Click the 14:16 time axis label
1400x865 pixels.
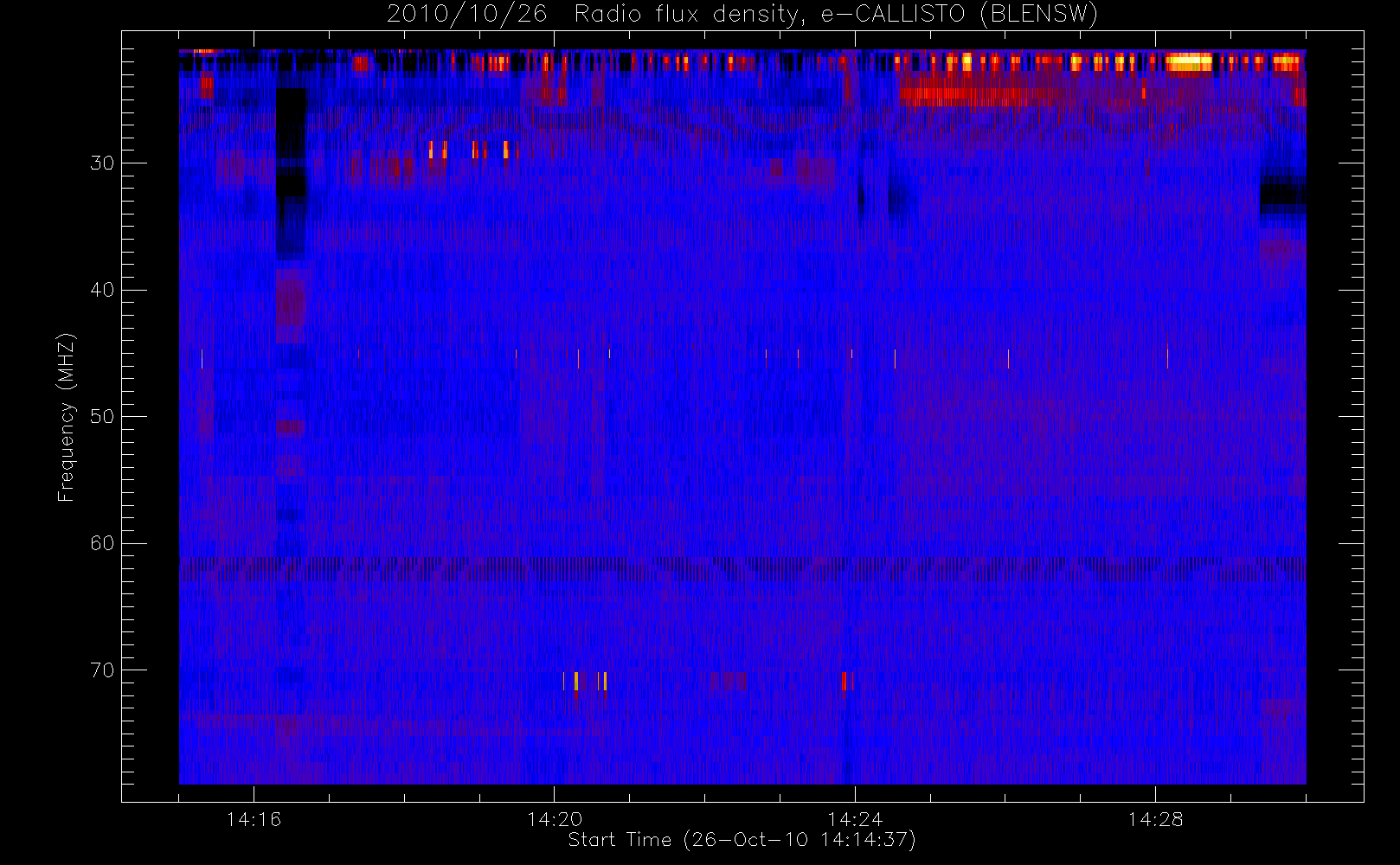254,819
